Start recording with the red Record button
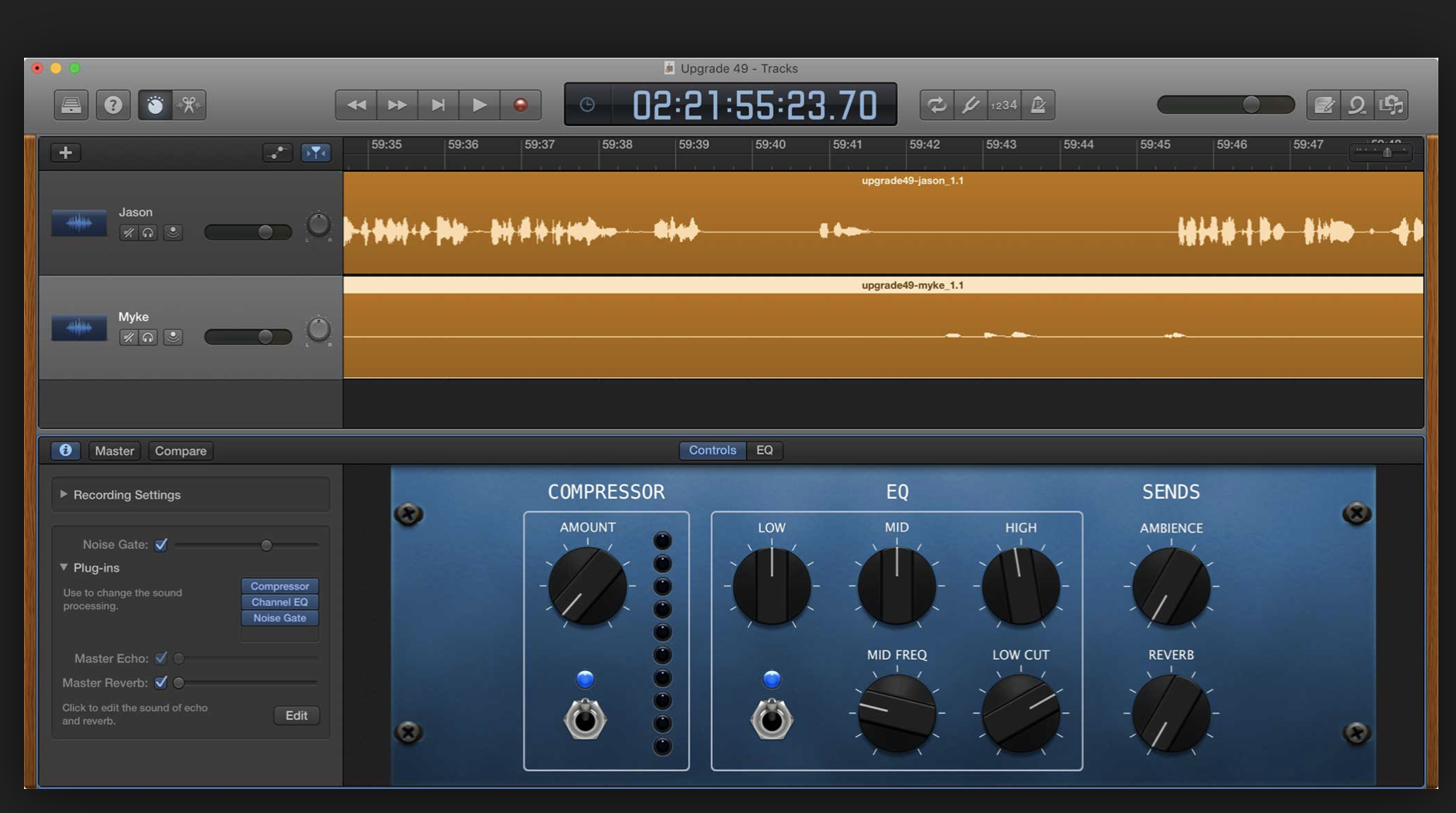This screenshot has height=813, width=1456. 520,105
